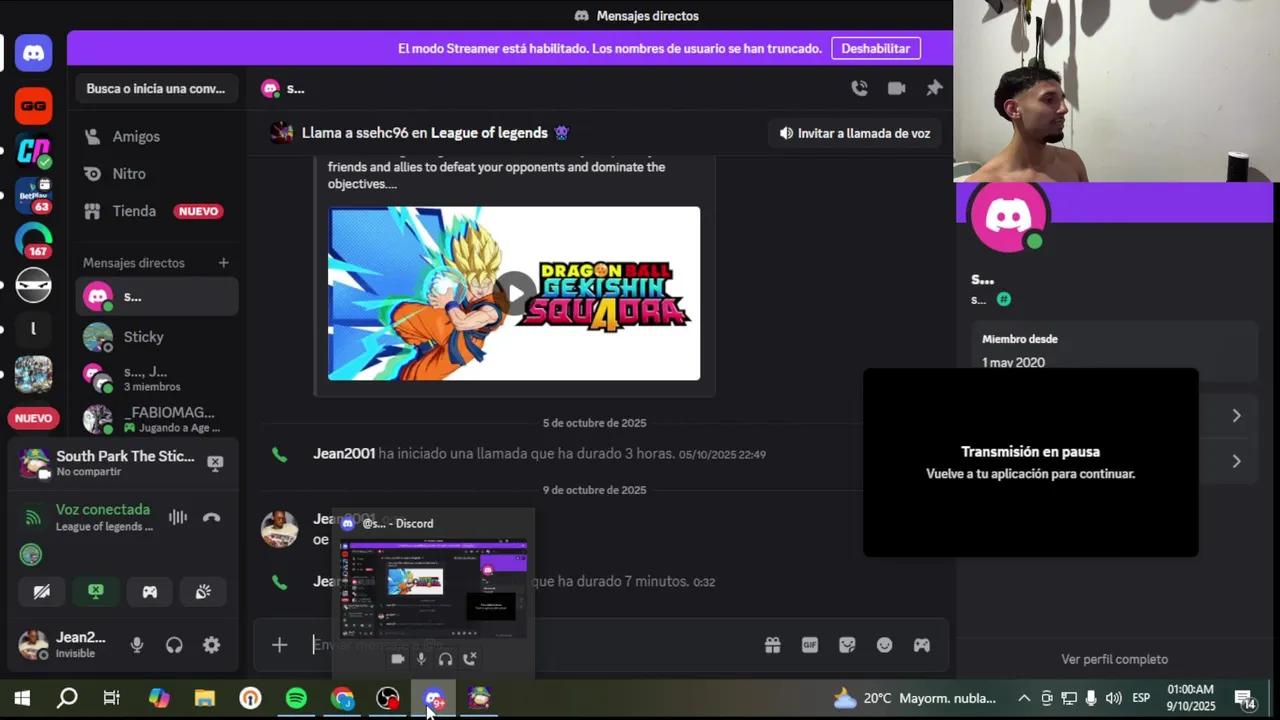Open the server with 167 notifications
Viewport: 1280px width, 720px height.
[34, 241]
